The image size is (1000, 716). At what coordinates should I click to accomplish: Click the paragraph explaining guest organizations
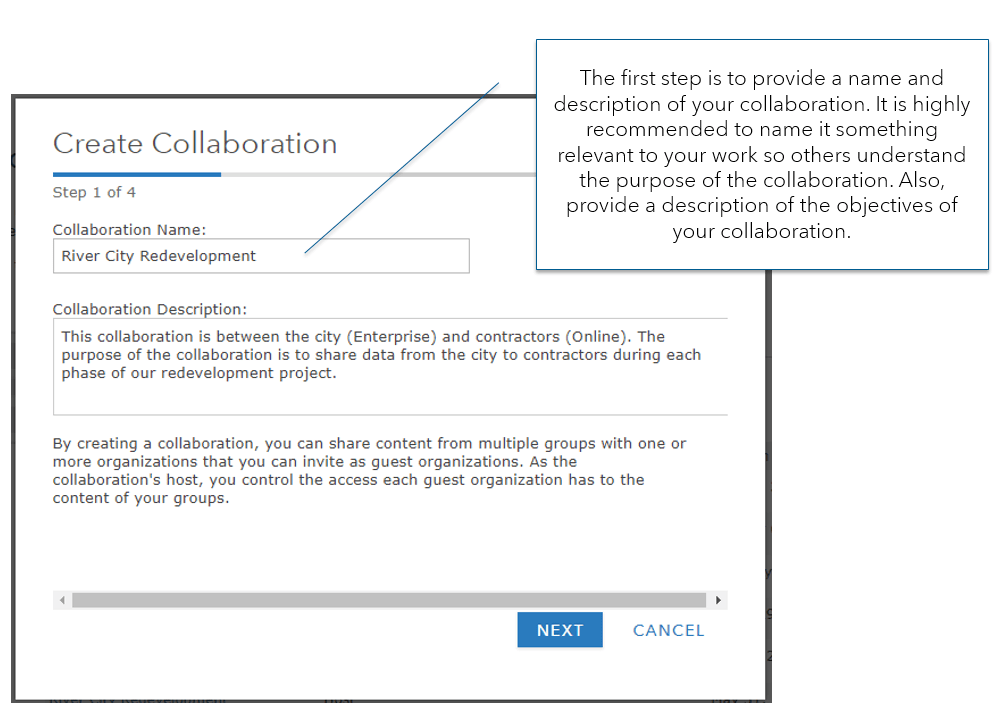point(370,470)
